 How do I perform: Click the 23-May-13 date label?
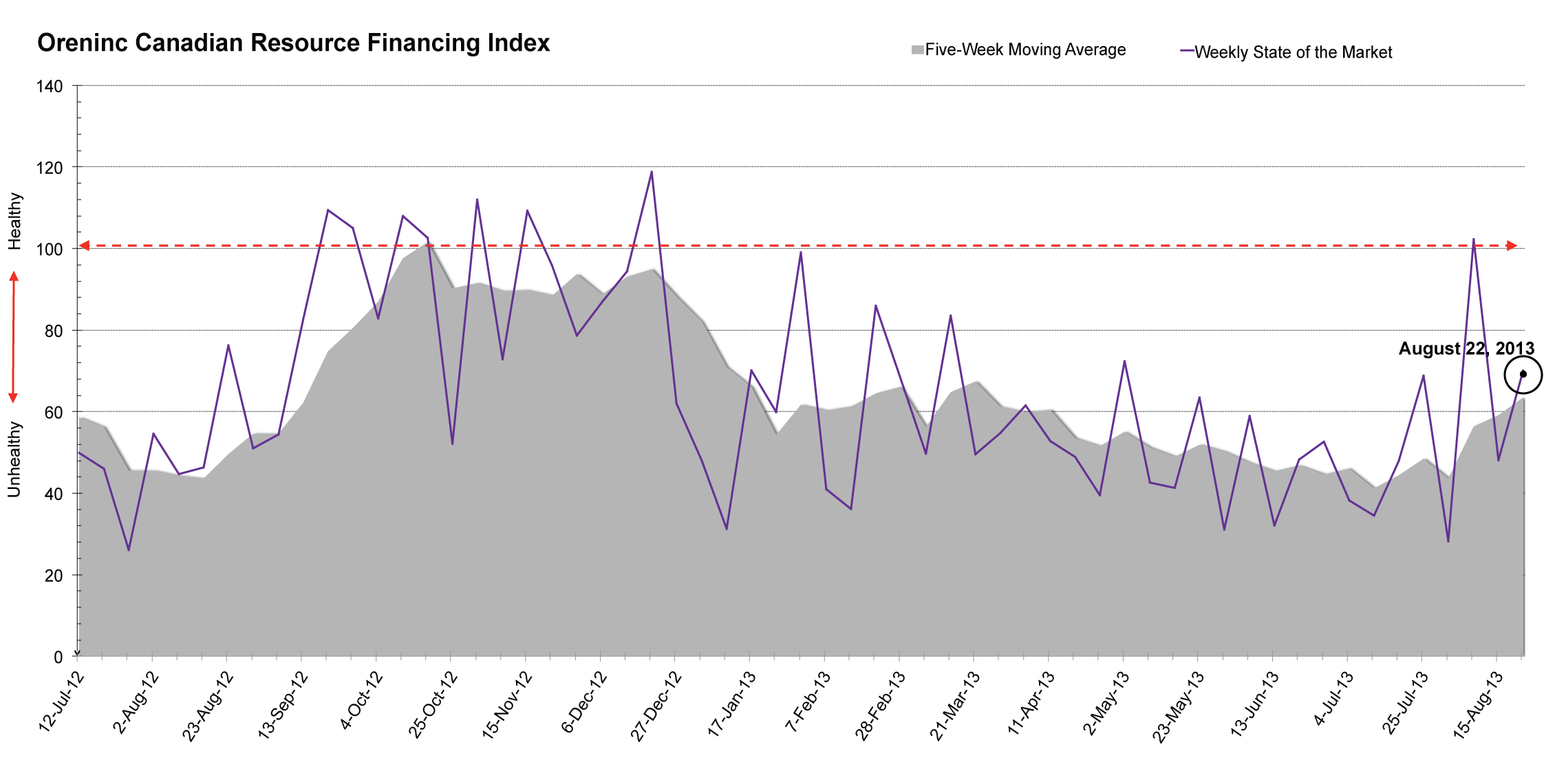tap(1179, 707)
